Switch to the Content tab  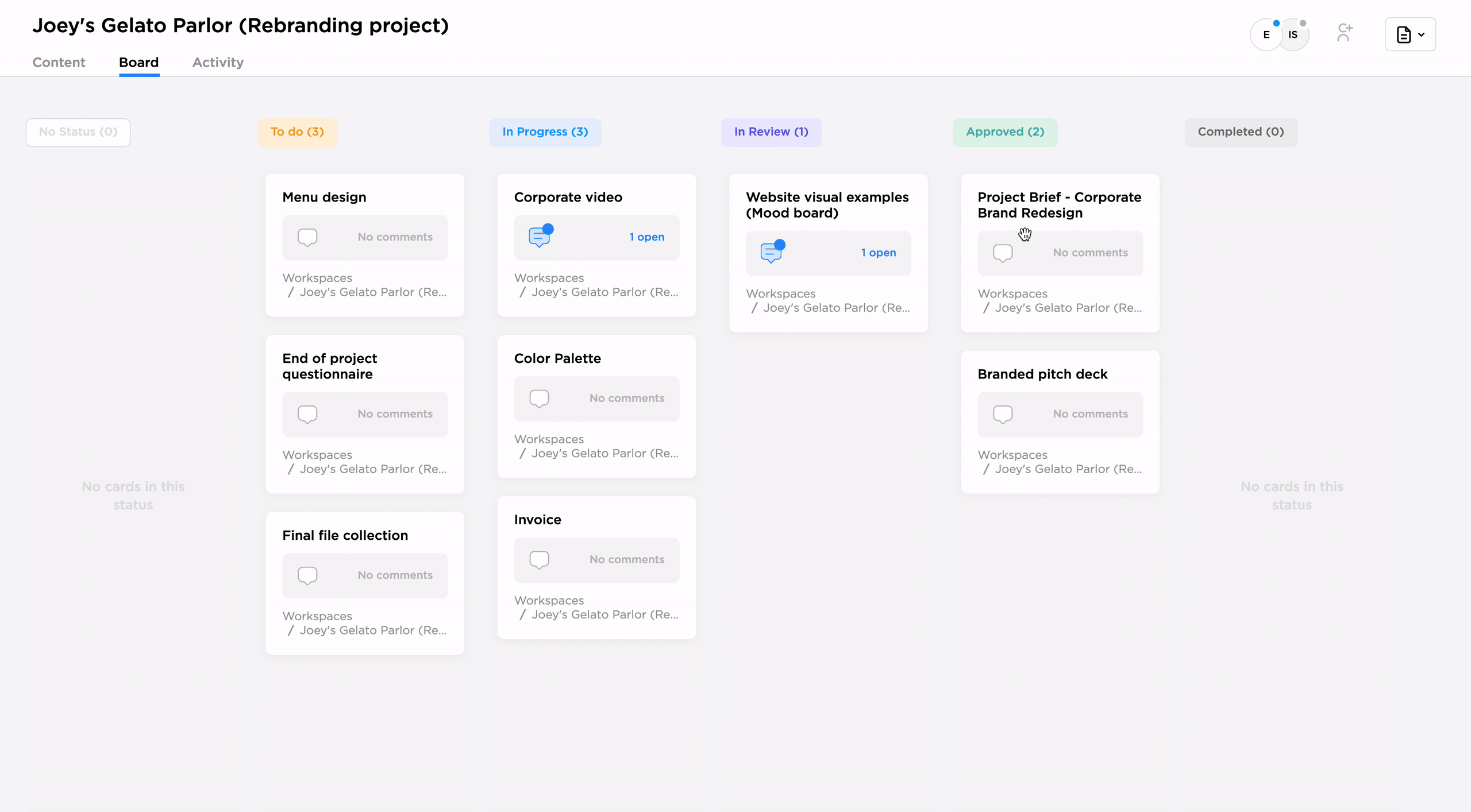point(59,62)
